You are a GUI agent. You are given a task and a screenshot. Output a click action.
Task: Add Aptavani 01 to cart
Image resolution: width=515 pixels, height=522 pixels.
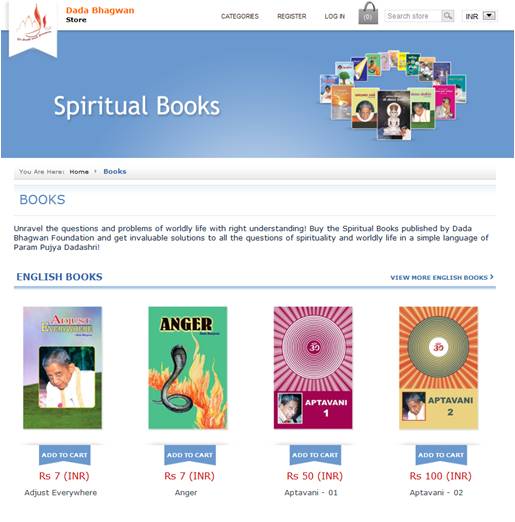point(315,455)
